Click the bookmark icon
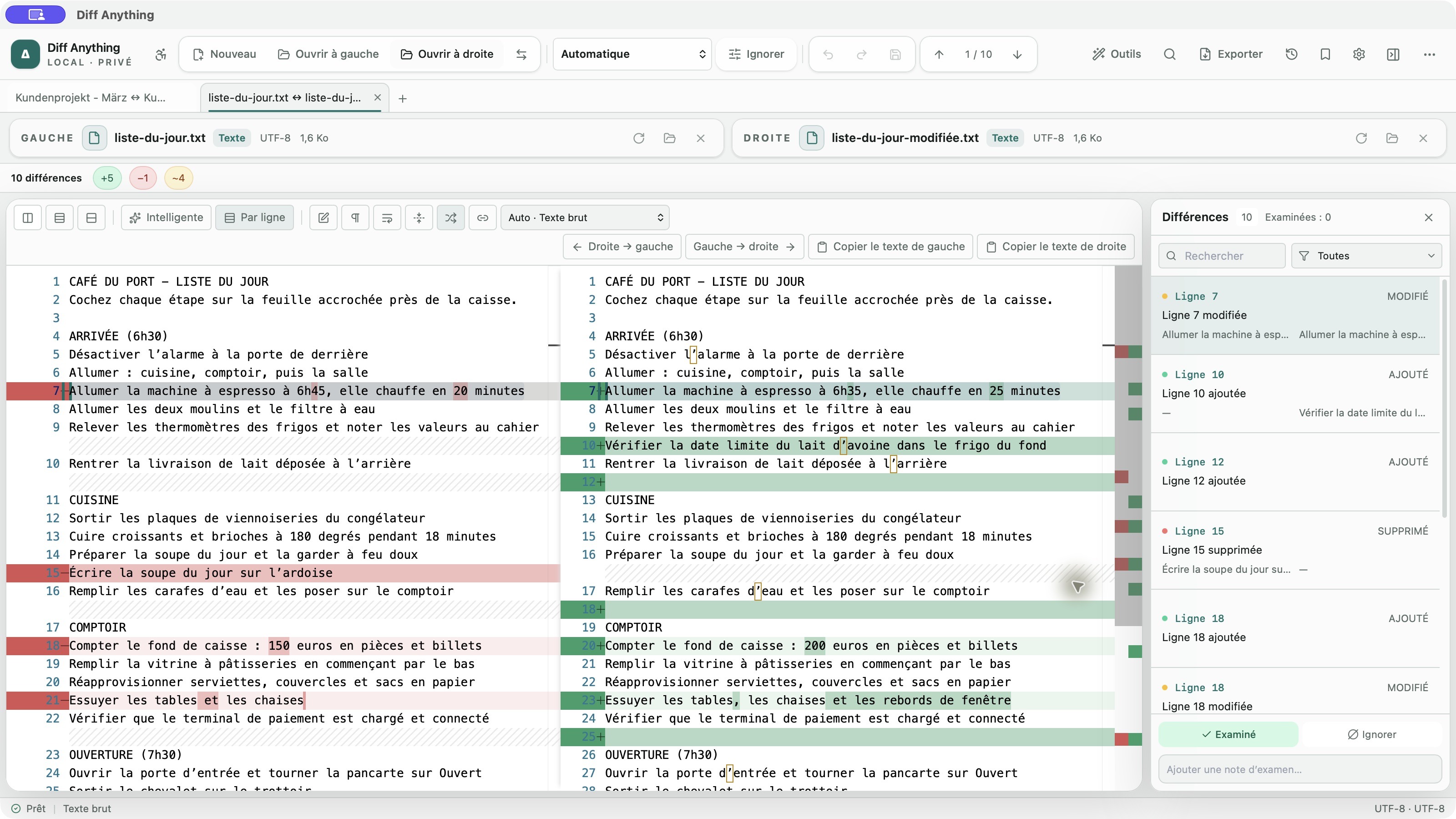Image resolution: width=1456 pixels, height=819 pixels. tap(1325, 54)
